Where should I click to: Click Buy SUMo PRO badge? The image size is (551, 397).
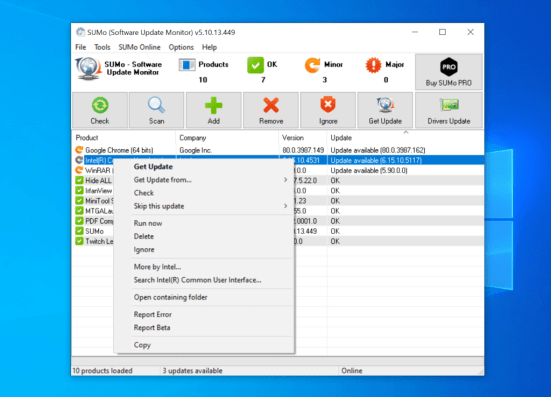[449, 72]
